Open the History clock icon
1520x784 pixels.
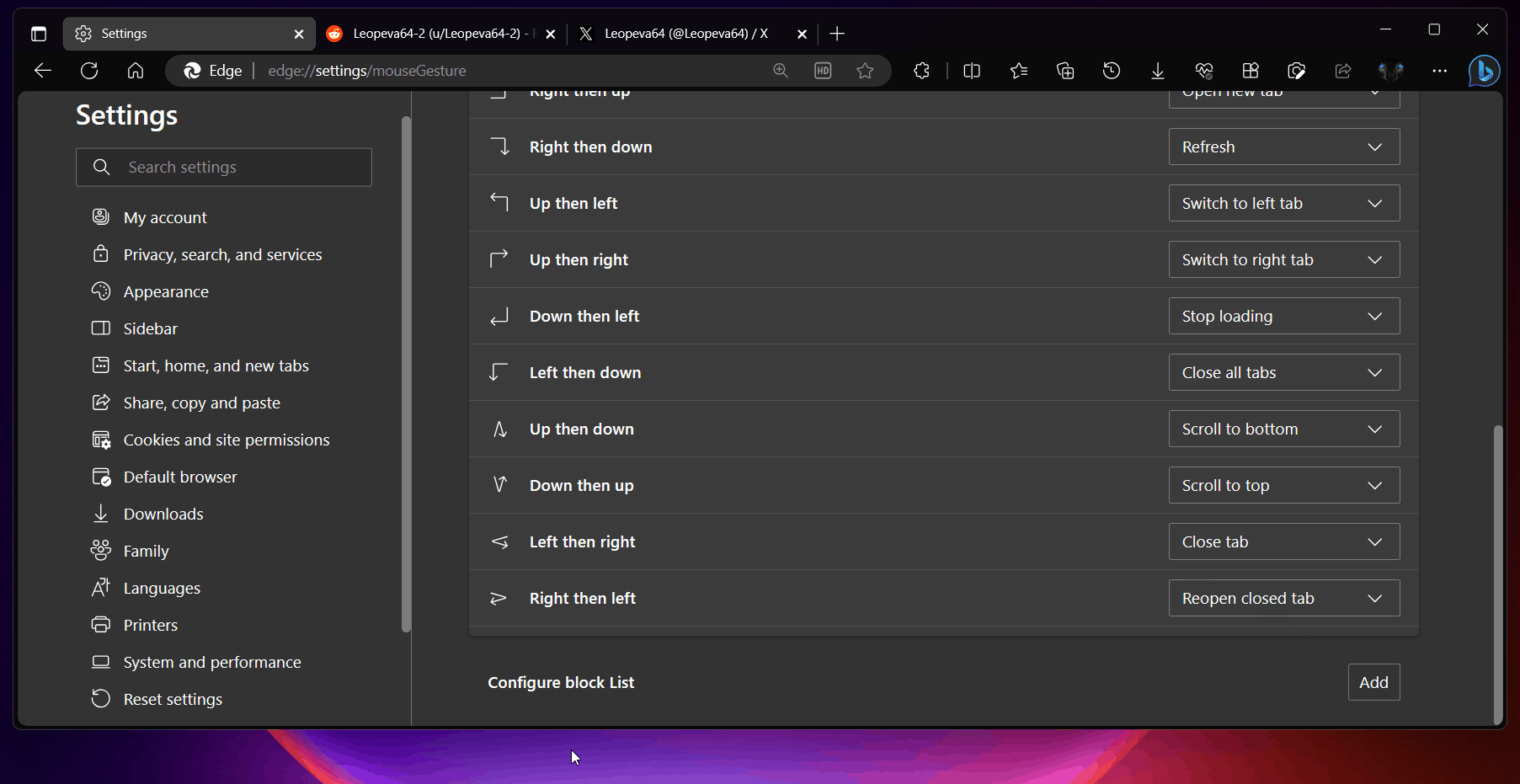(1112, 71)
